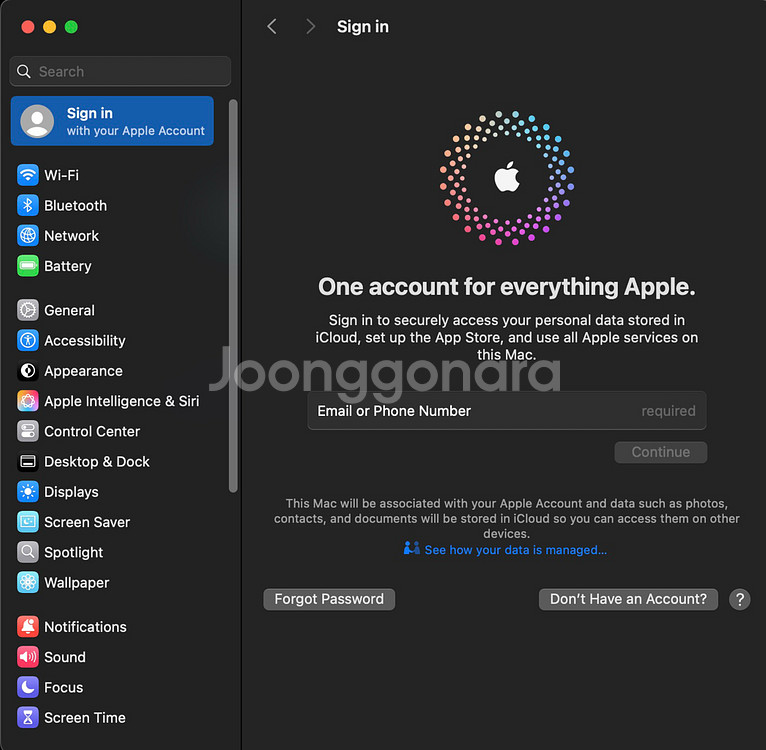Click the yellow minimize window button
This screenshot has height=750, width=766.
pyautogui.click(x=49, y=27)
